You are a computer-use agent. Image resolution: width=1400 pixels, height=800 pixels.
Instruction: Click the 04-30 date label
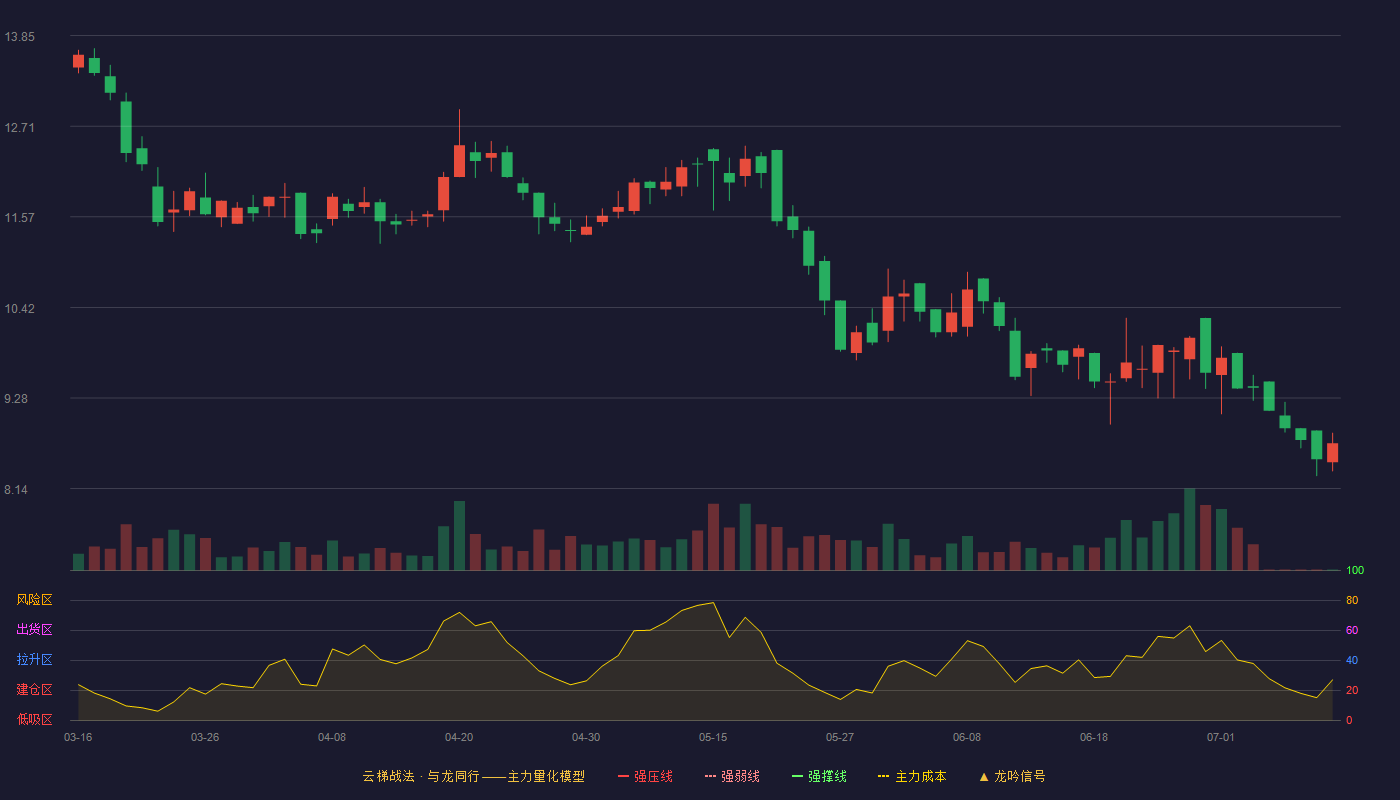coord(586,737)
